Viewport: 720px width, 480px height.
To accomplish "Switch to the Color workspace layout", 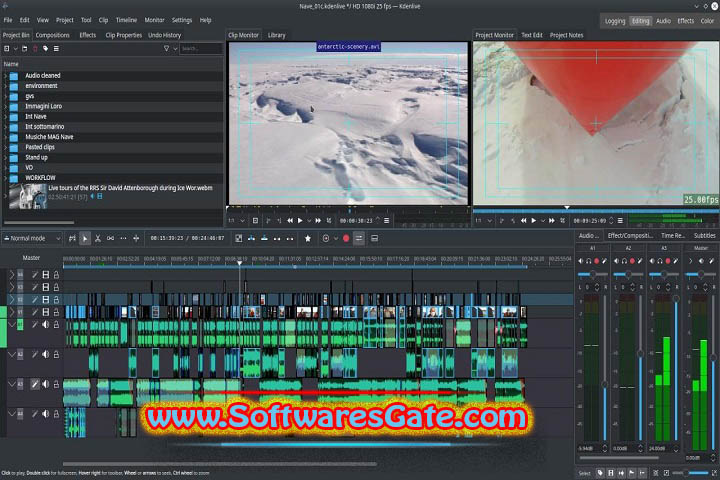I will click(707, 21).
